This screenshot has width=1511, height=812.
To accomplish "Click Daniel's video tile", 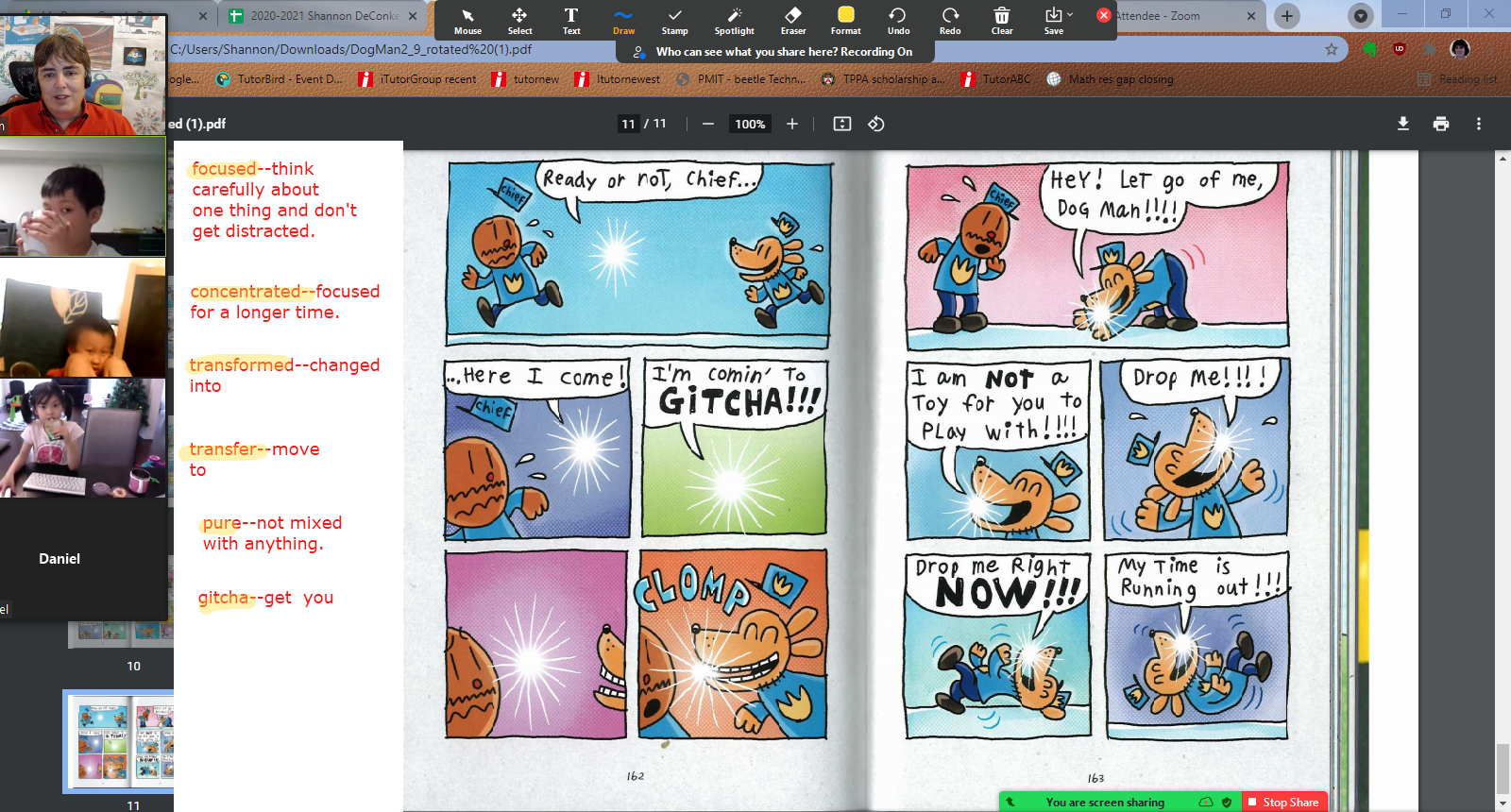I will tap(83, 558).
